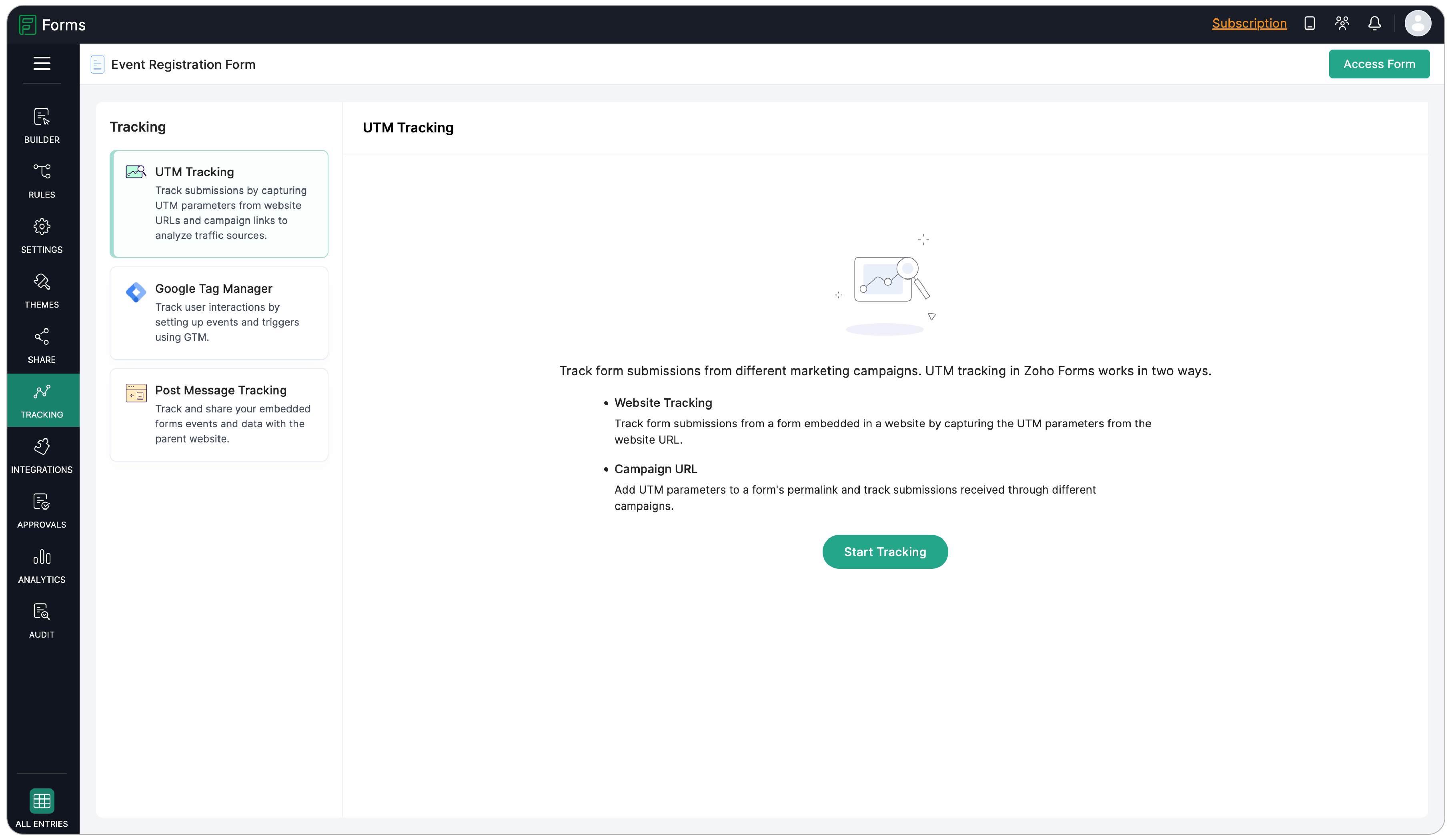Click the Zoho Forms logo
Screen dimensions: 1452x840
(52, 25)
